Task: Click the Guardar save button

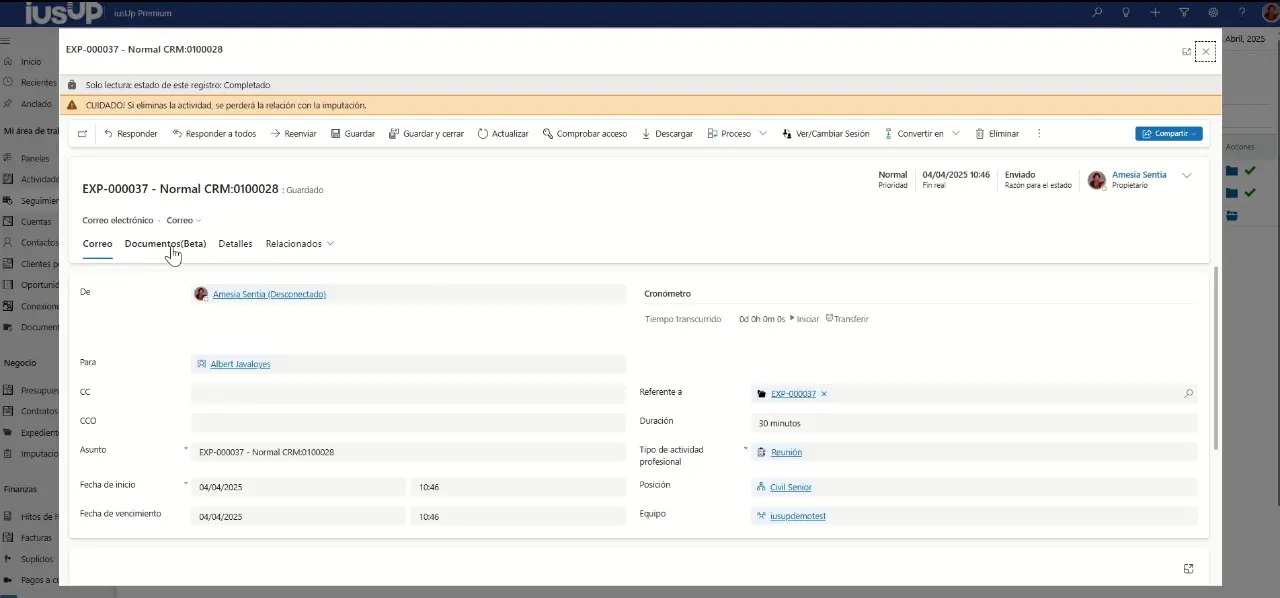Action: pyautogui.click(x=352, y=134)
